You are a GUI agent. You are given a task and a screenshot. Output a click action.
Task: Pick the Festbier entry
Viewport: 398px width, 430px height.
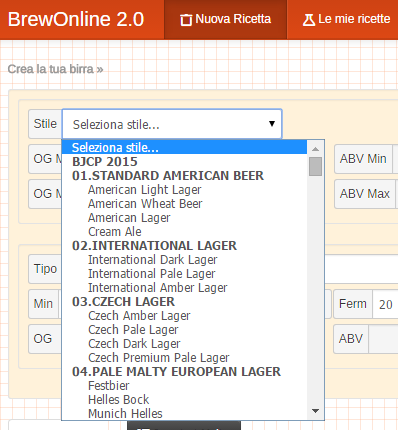[x=108, y=386]
